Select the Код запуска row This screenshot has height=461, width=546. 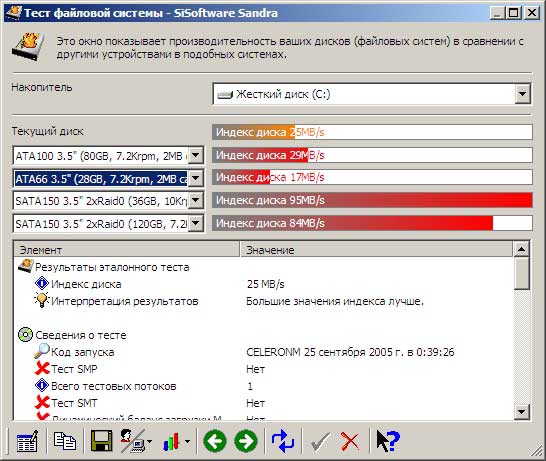pos(264,352)
